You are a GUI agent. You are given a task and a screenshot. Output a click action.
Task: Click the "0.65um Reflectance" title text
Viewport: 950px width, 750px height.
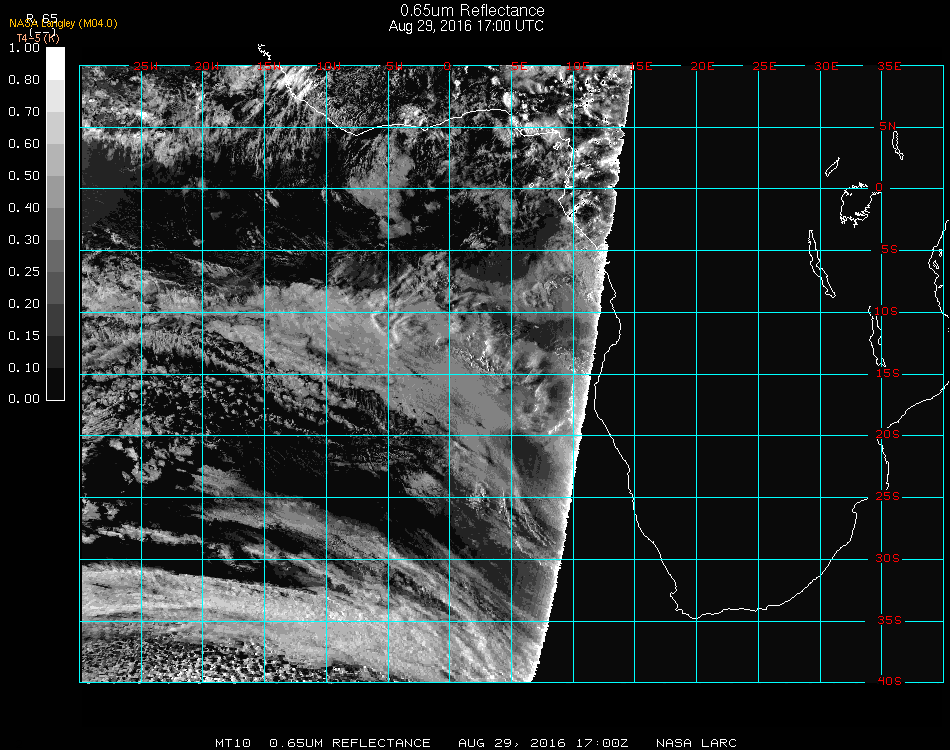click(472, 10)
